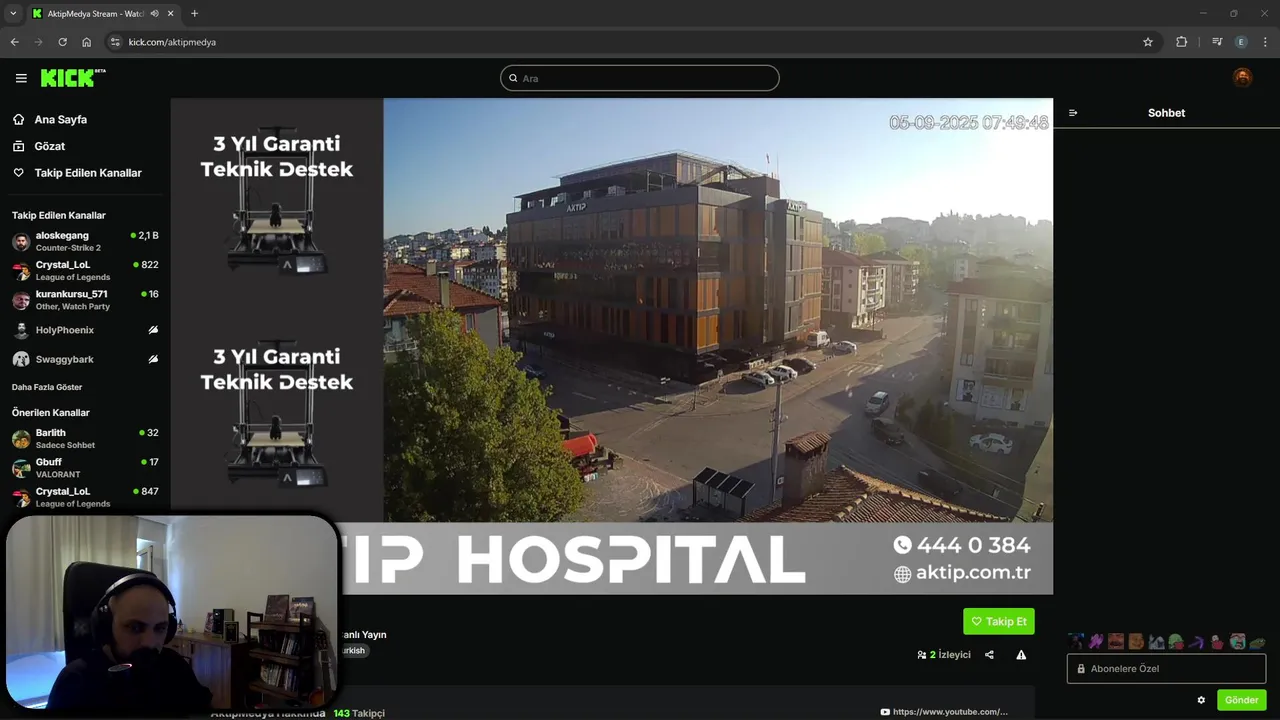This screenshot has width=1280, height=720.
Task: Open aloskegang channel
Action: 85,241
